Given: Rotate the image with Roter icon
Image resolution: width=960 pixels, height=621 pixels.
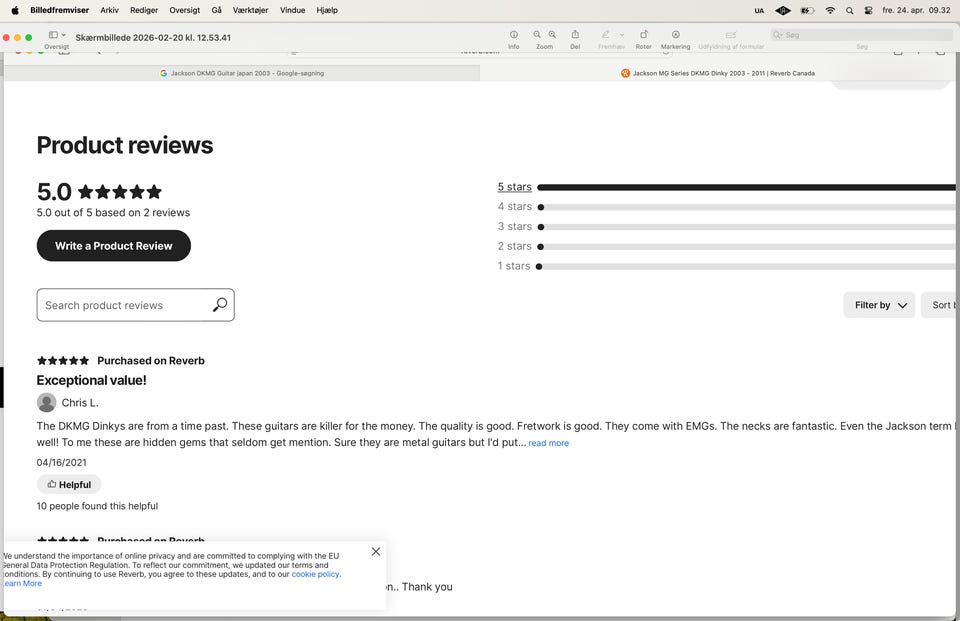Looking at the screenshot, I should point(643,35).
